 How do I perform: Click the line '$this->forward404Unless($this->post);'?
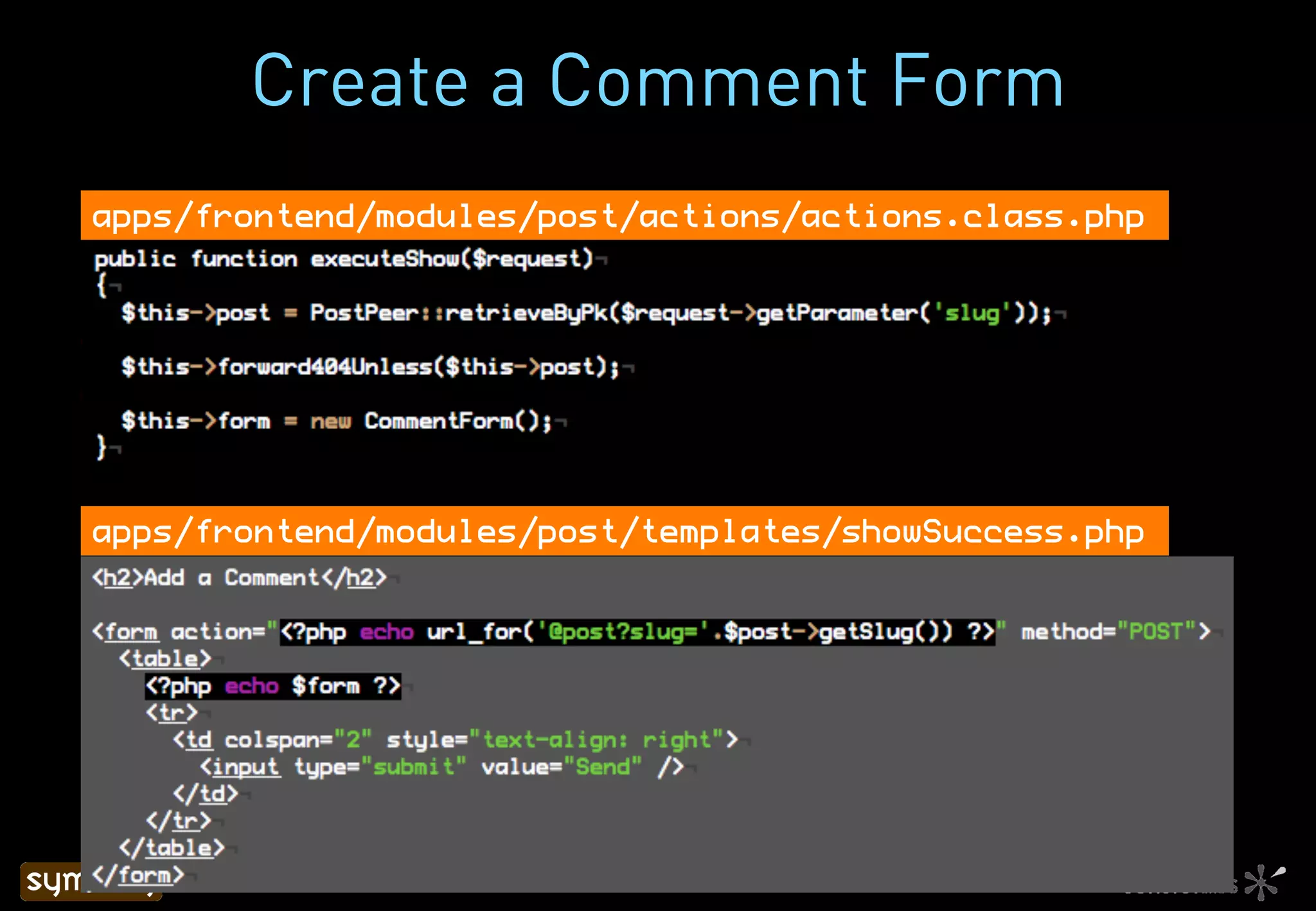coord(370,367)
